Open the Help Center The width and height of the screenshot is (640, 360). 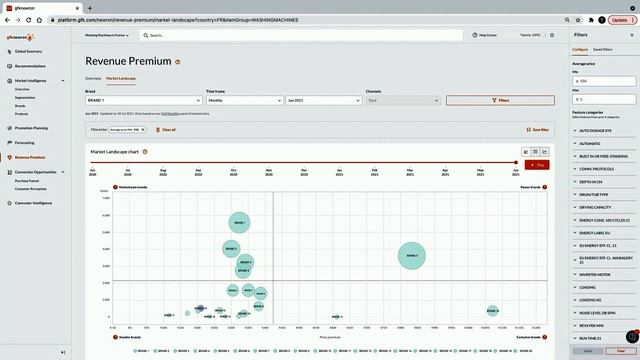(x=484, y=35)
